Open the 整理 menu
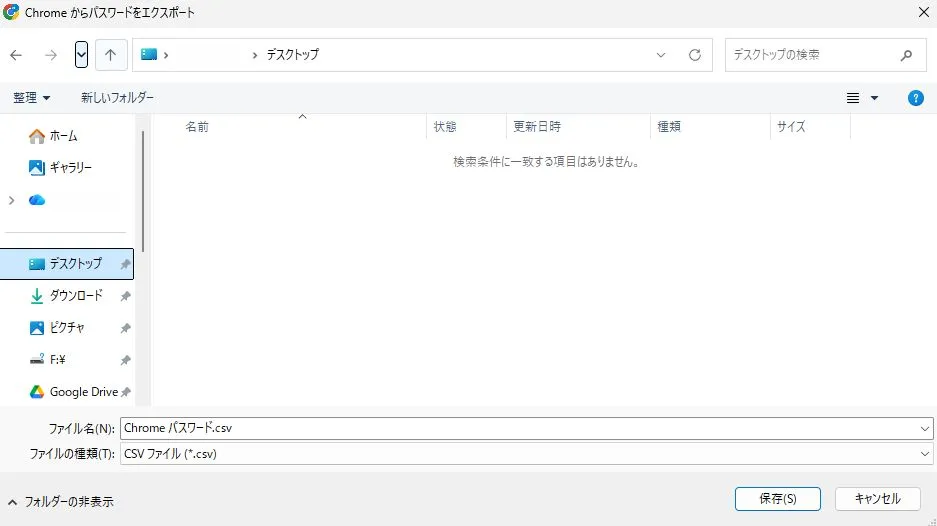Image resolution: width=937 pixels, height=526 pixels. tap(31, 97)
